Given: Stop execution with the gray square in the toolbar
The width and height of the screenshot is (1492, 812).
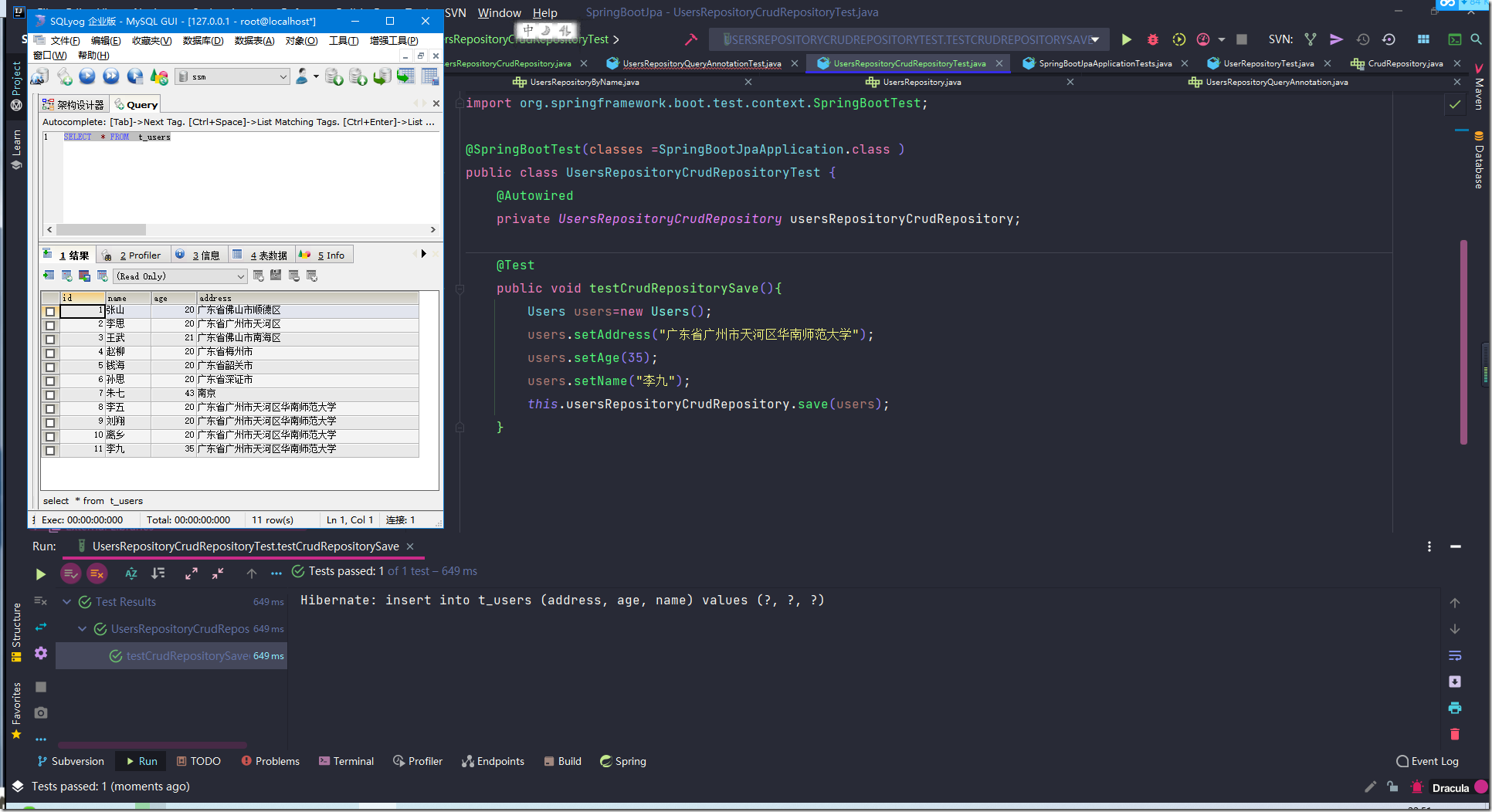Looking at the screenshot, I should 1242,39.
